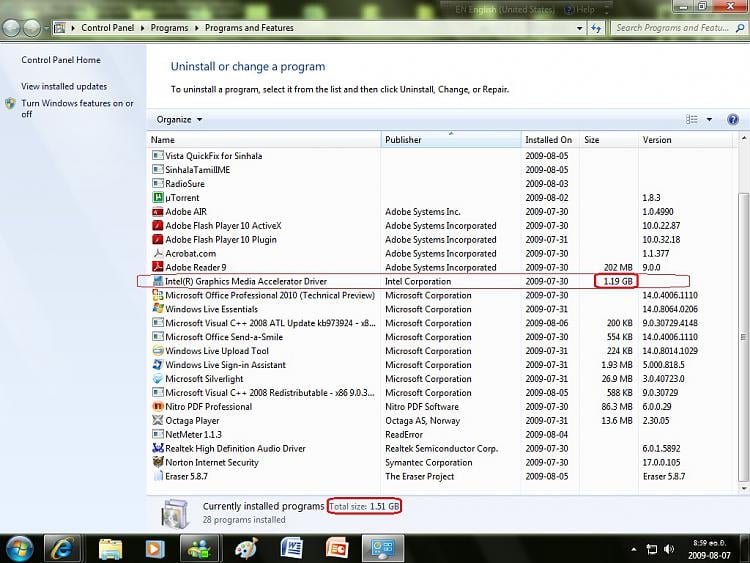Image resolution: width=750 pixels, height=563 pixels.
Task: Click Control Panel in the breadcrumb
Action: click(x=108, y=28)
